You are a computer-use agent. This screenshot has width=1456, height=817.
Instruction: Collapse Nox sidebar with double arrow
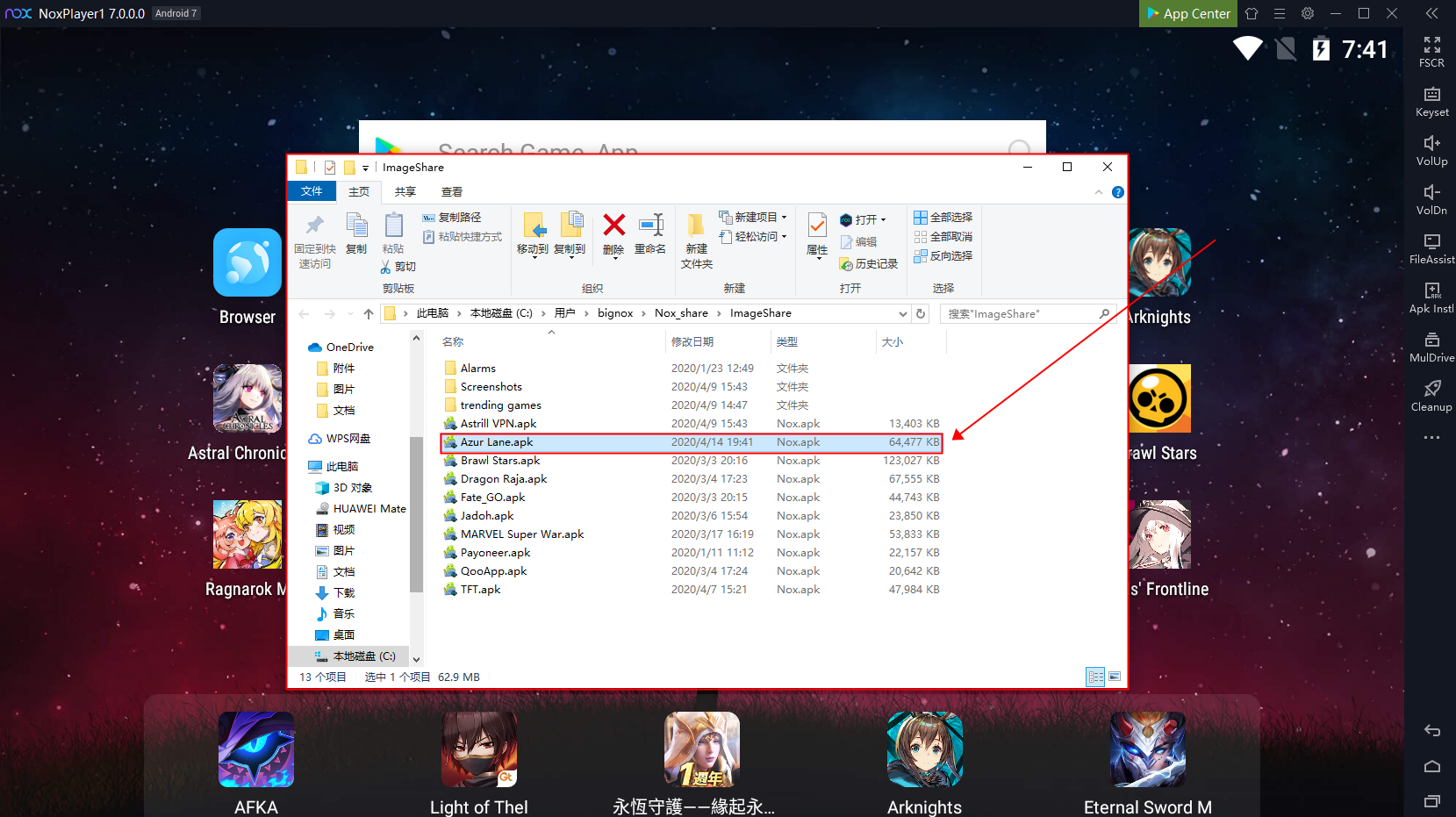tap(1431, 13)
